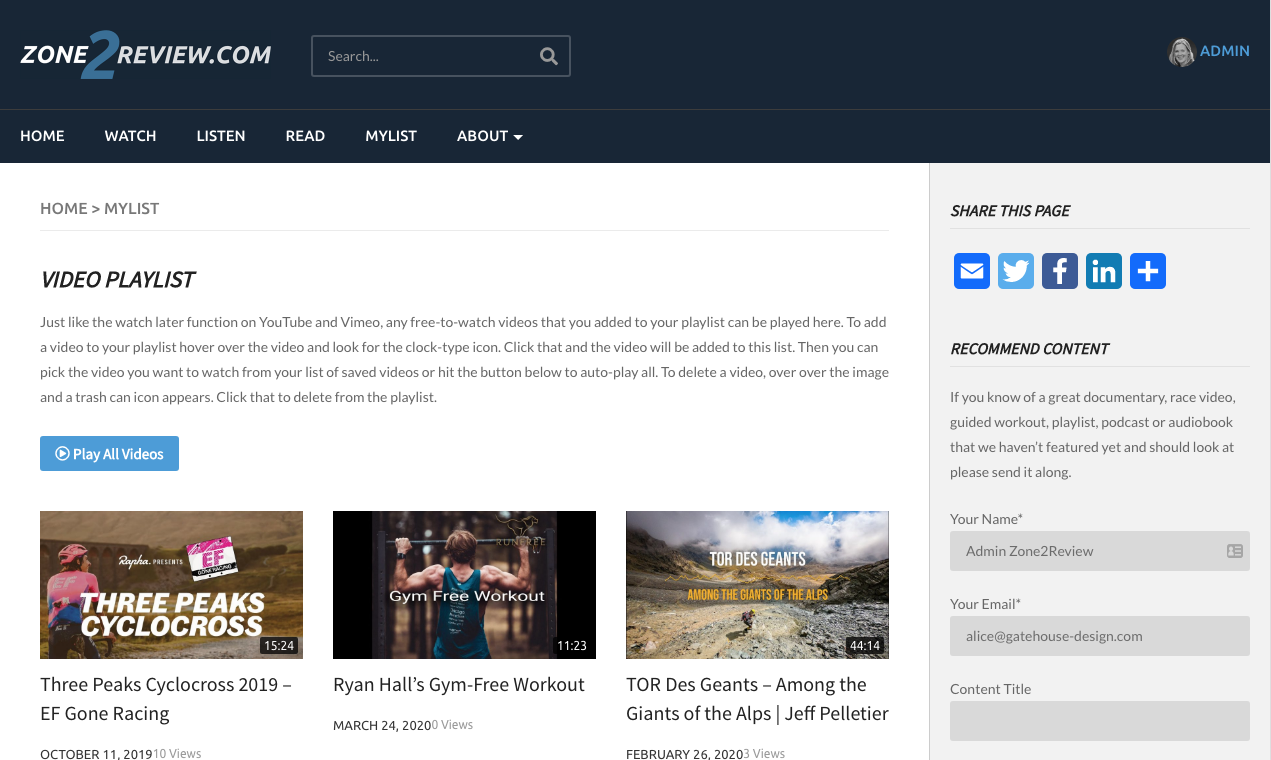Open the READ menu item

pyautogui.click(x=305, y=136)
